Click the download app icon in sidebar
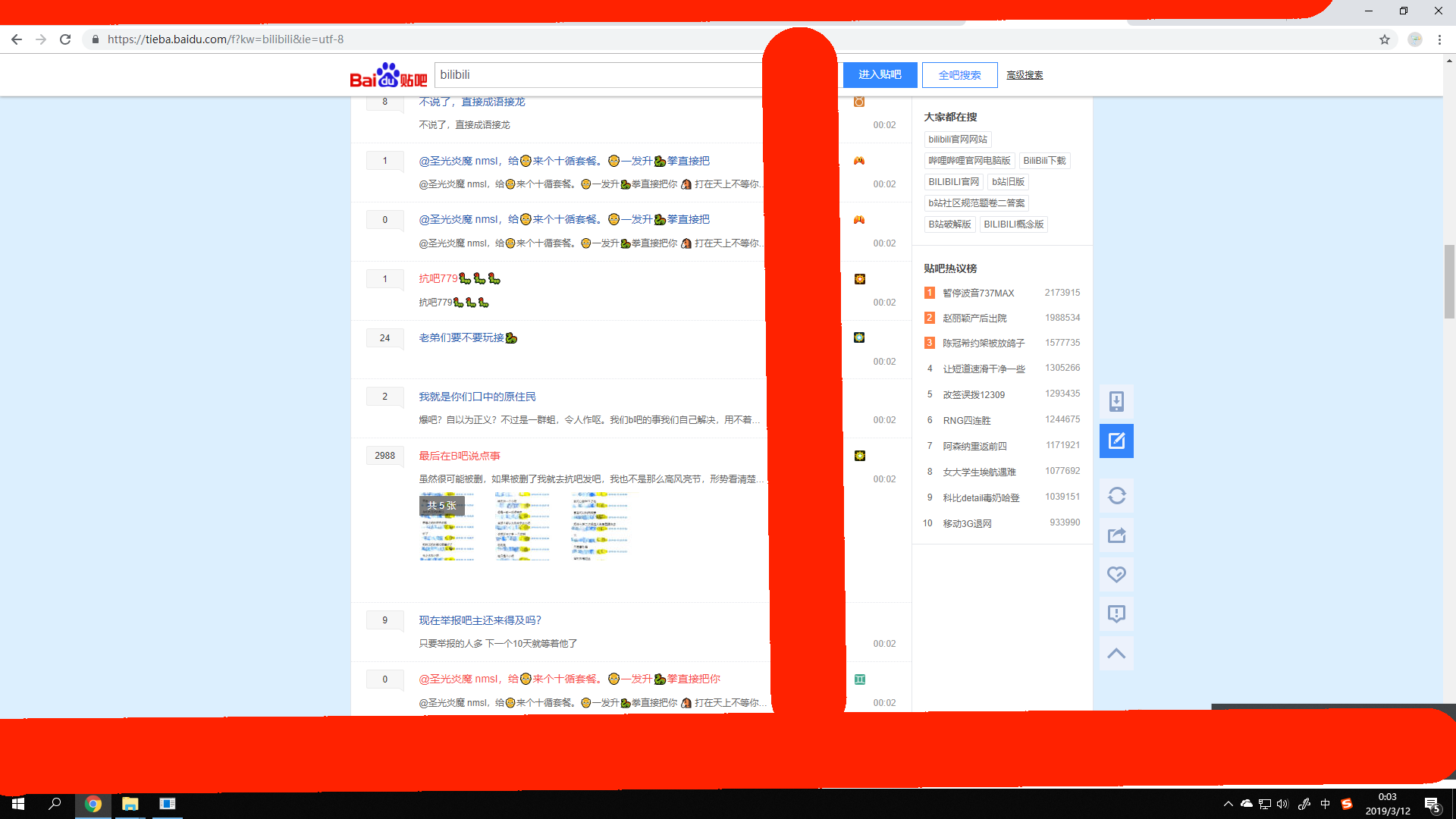Image resolution: width=1456 pixels, height=819 pixels. click(1116, 401)
